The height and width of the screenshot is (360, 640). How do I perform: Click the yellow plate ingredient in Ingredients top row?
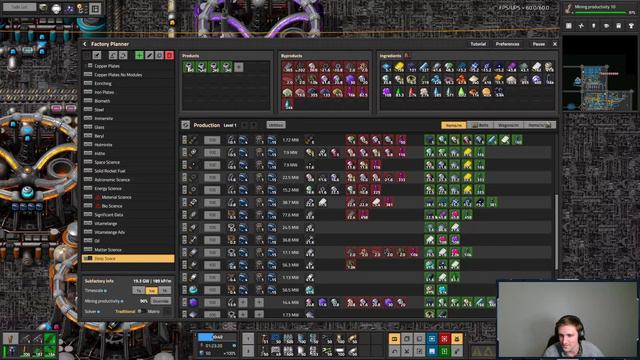click(x=399, y=67)
